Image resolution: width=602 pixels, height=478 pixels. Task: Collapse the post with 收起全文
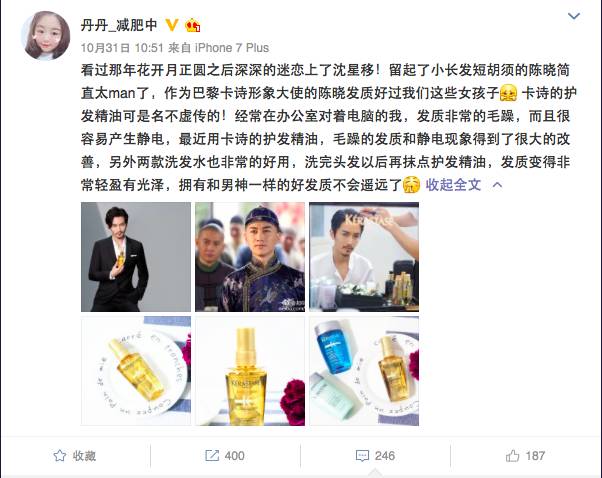pyautogui.click(x=453, y=185)
